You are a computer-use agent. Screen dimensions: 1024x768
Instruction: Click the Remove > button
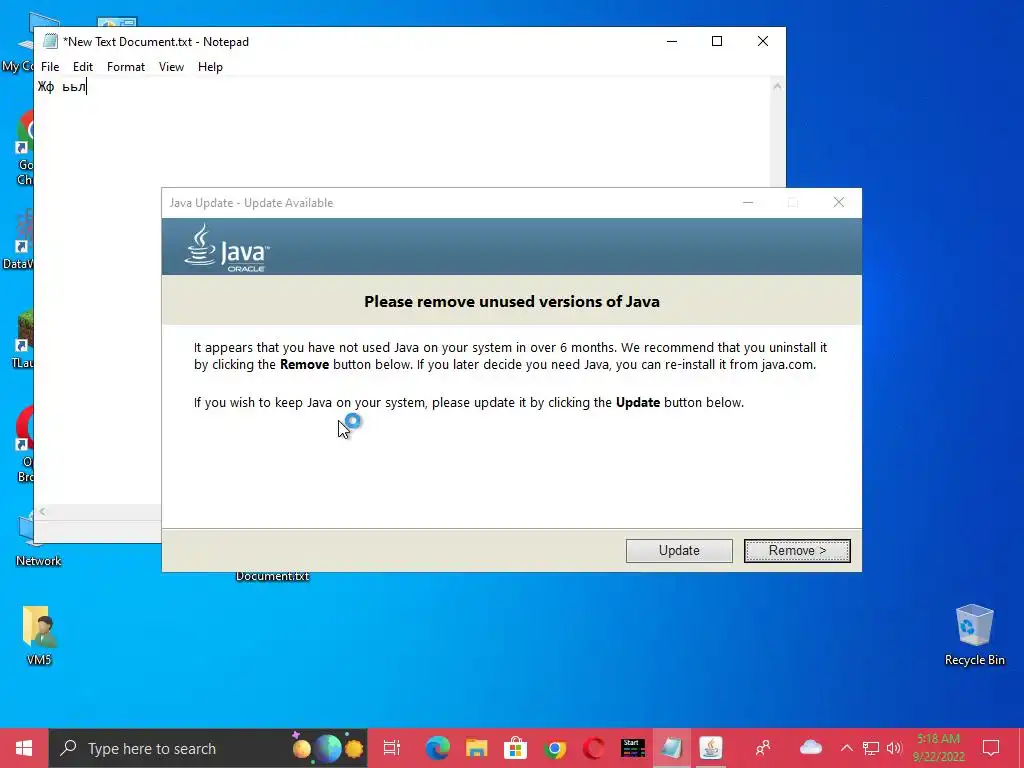[x=797, y=551]
